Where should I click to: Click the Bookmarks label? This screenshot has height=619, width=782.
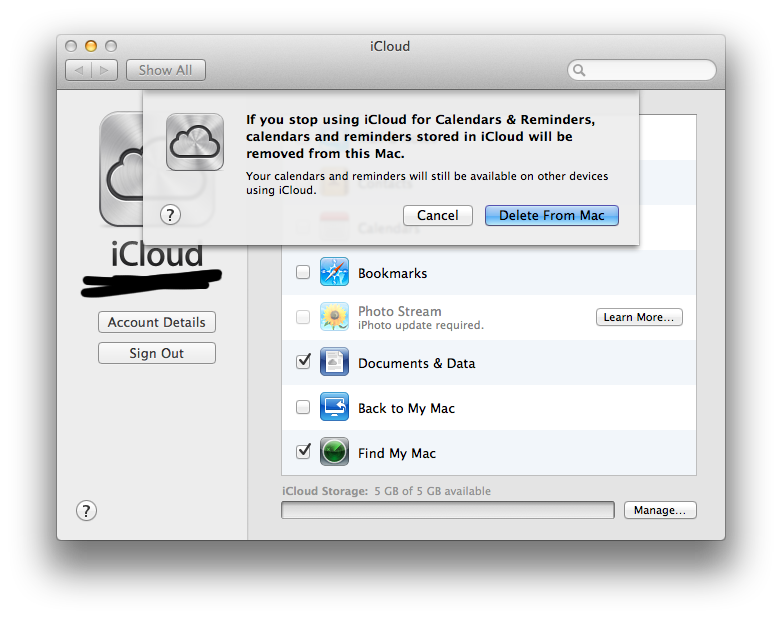pyautogui.click(x=392, y=273)
